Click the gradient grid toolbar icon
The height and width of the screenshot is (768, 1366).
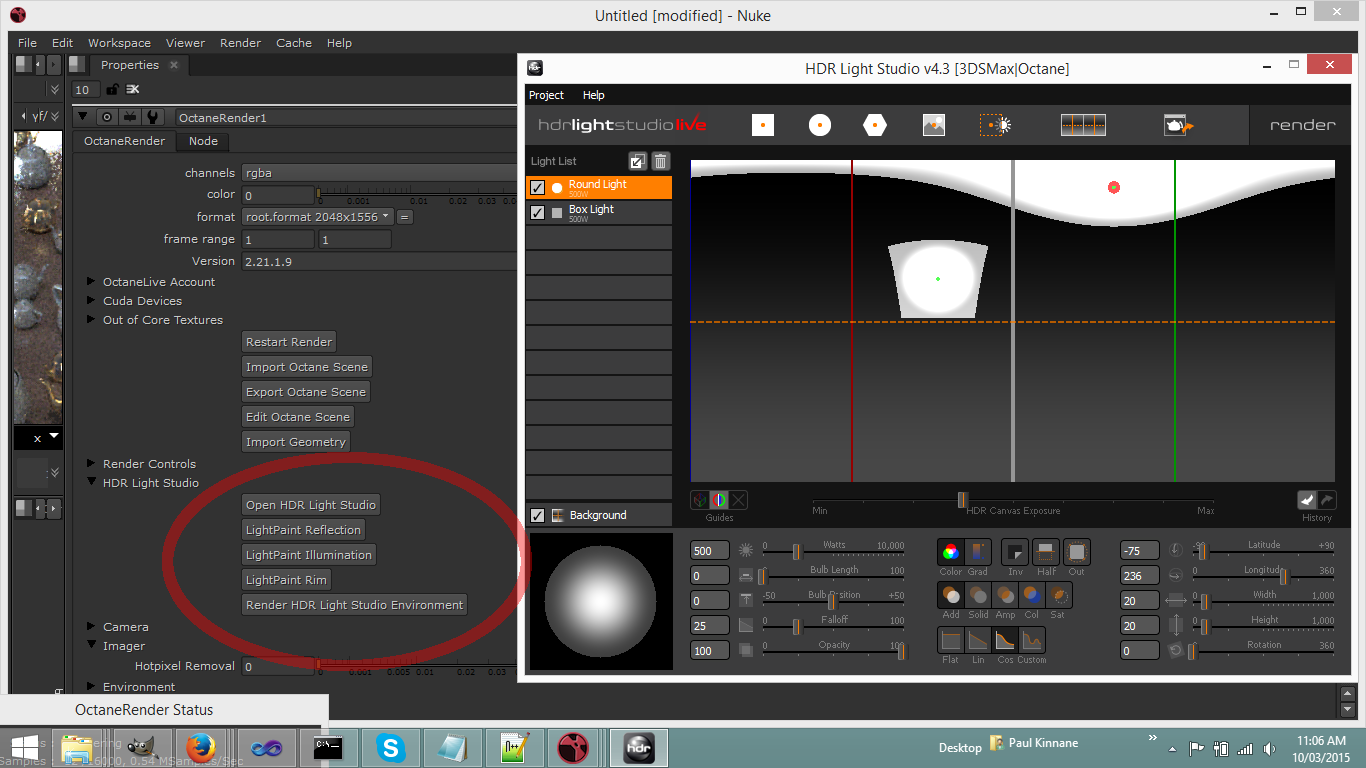[1083, 125]
